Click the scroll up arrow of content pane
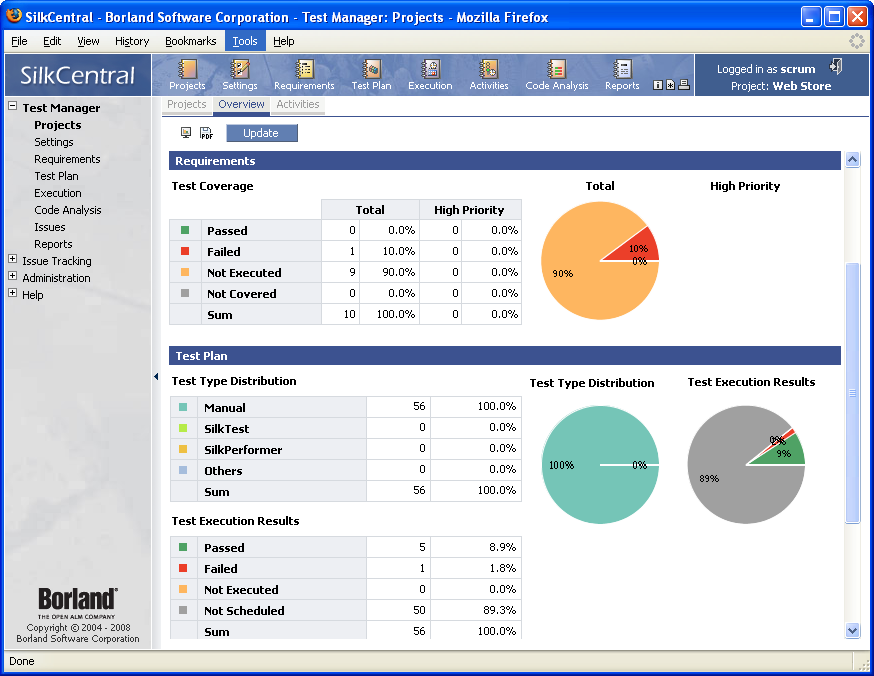Screen dimensions: 874x676 click(x=852, y=160)
